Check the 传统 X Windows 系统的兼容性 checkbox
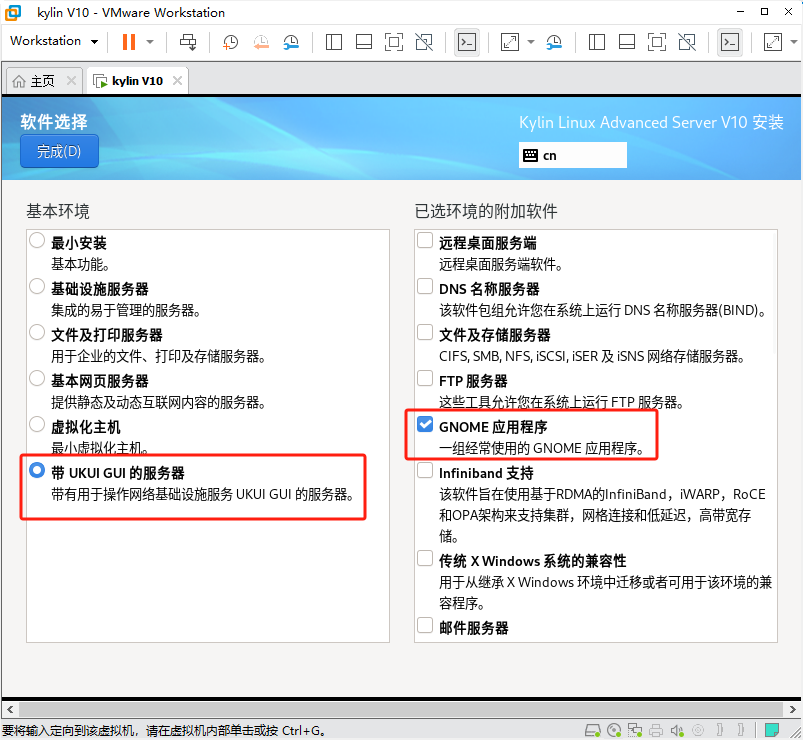 (425, 558)
